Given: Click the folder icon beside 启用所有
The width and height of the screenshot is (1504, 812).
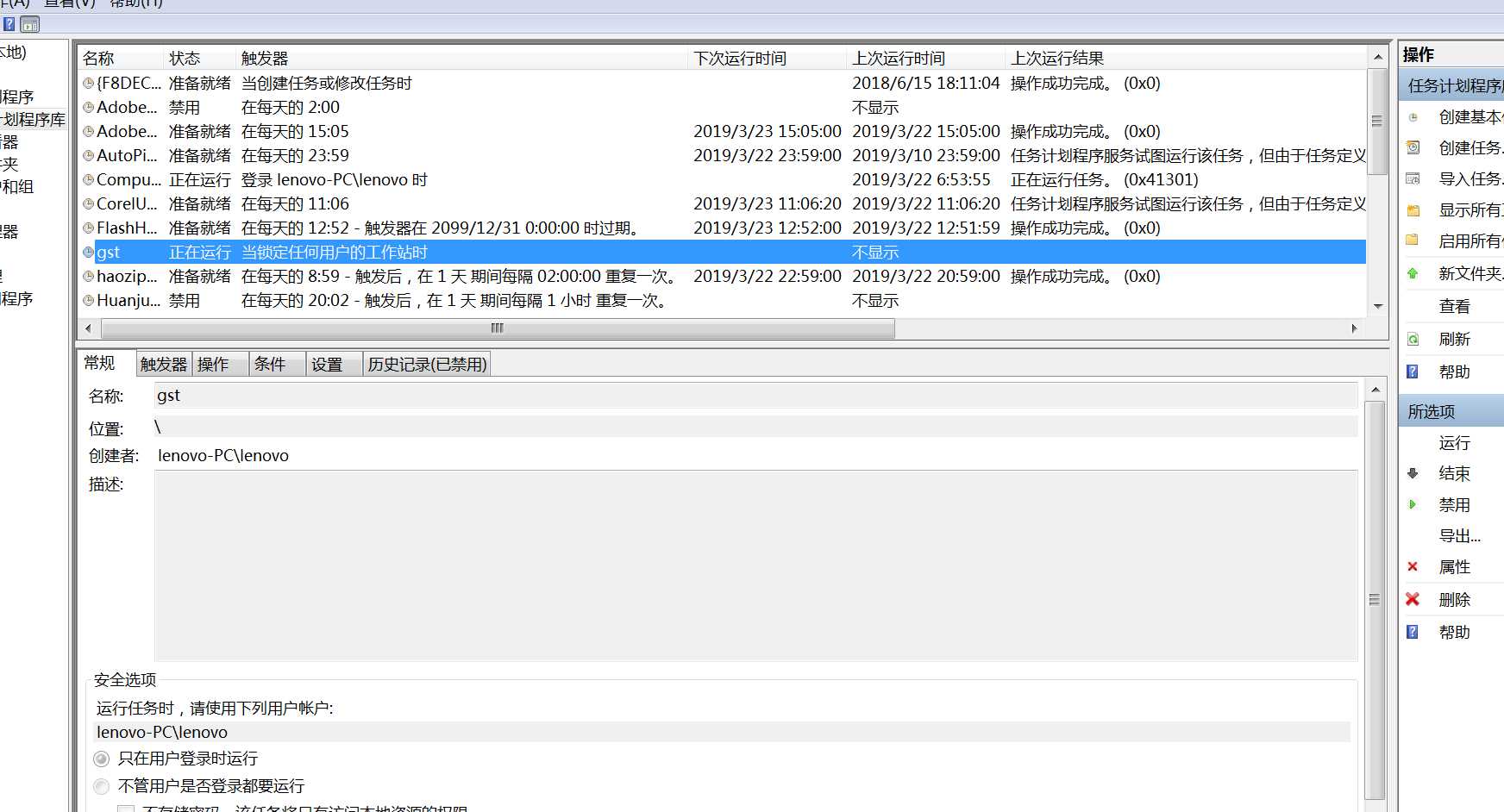Looking at the screenshot, I should (1413, 240).
